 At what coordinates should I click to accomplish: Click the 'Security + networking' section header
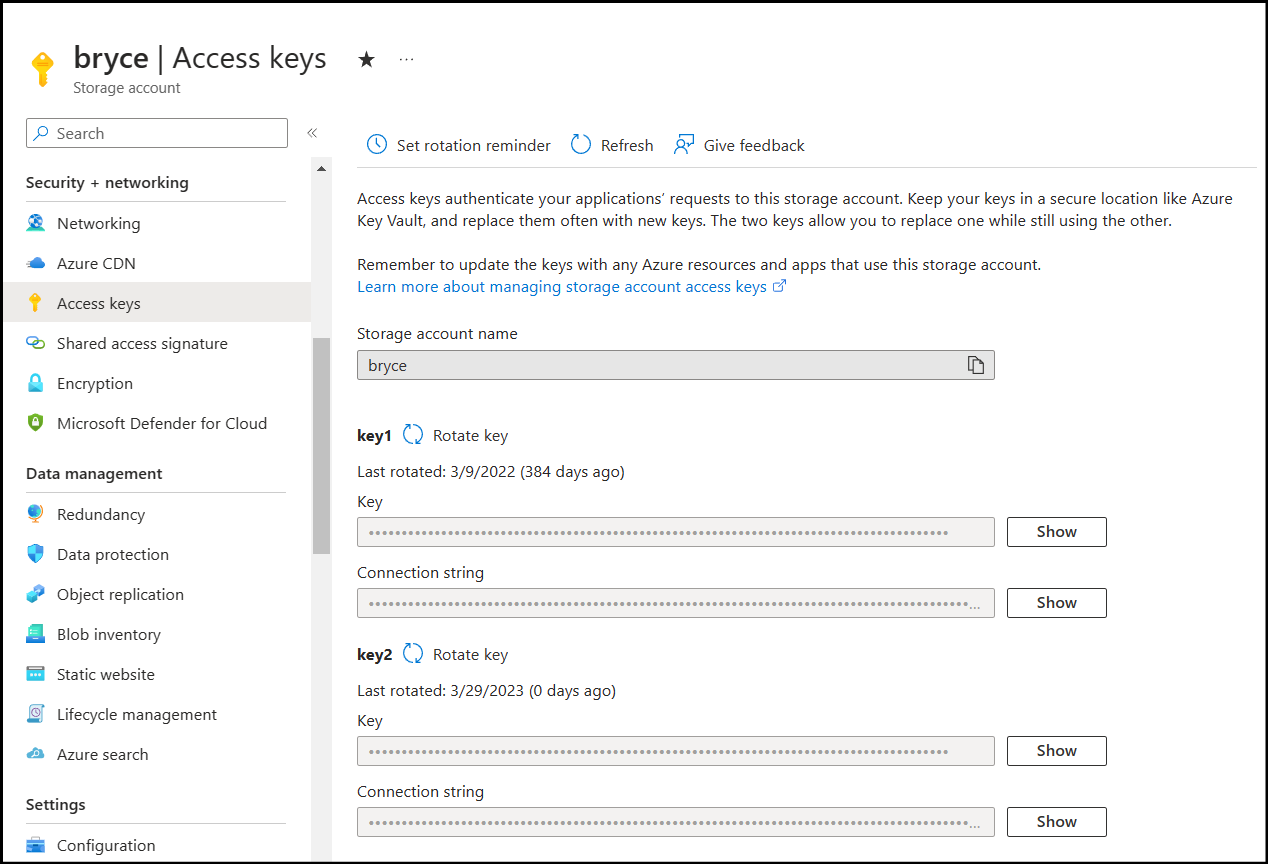(107, 182)
